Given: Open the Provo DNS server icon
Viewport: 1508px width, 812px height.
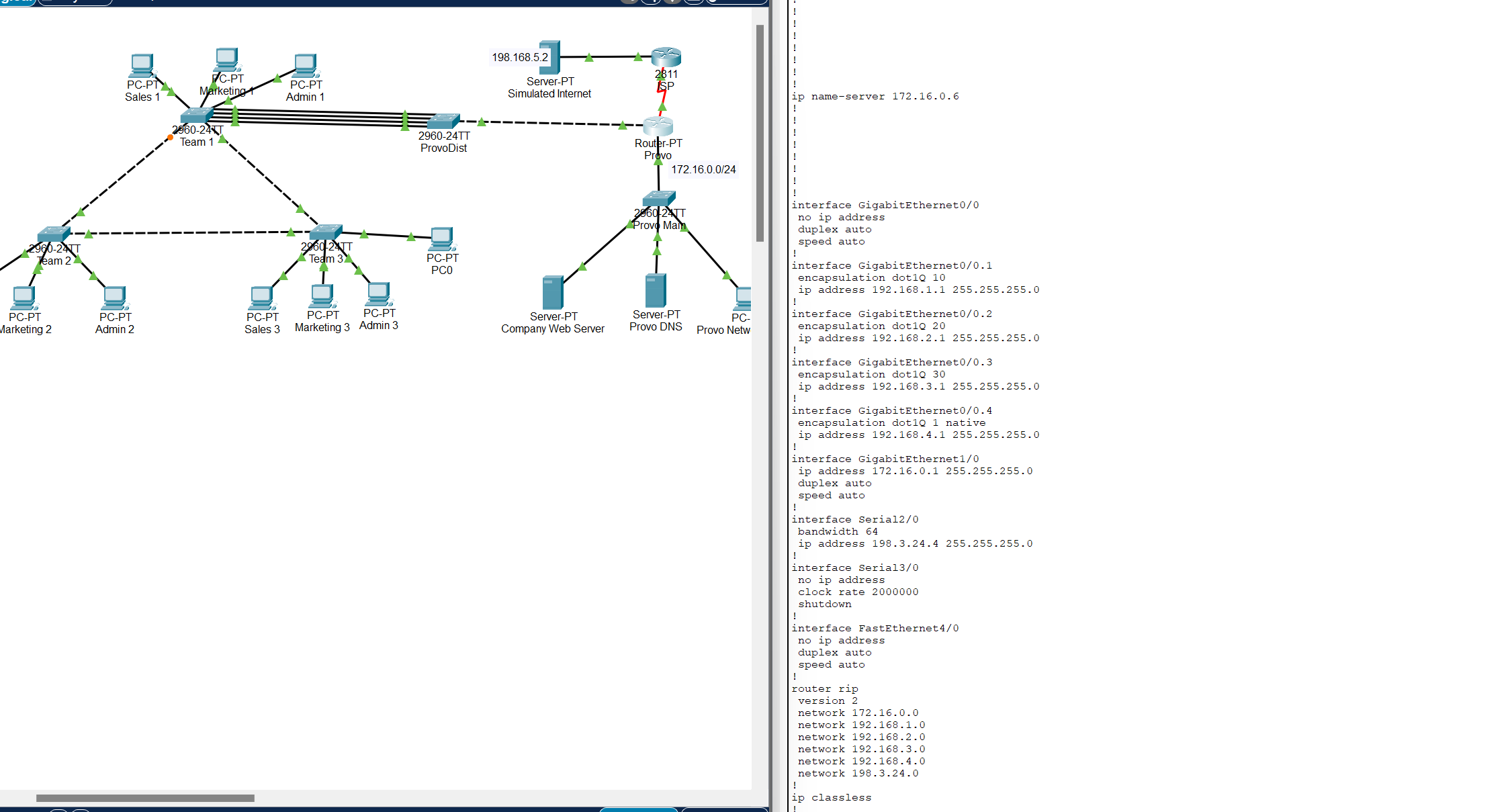Looking at the screenshot, I should coord(656,290).
